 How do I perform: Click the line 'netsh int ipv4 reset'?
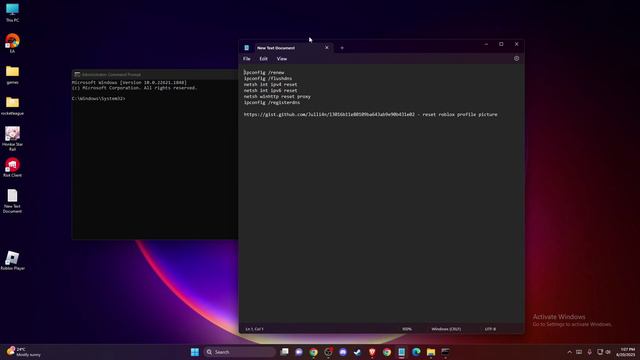coord(270,84)
